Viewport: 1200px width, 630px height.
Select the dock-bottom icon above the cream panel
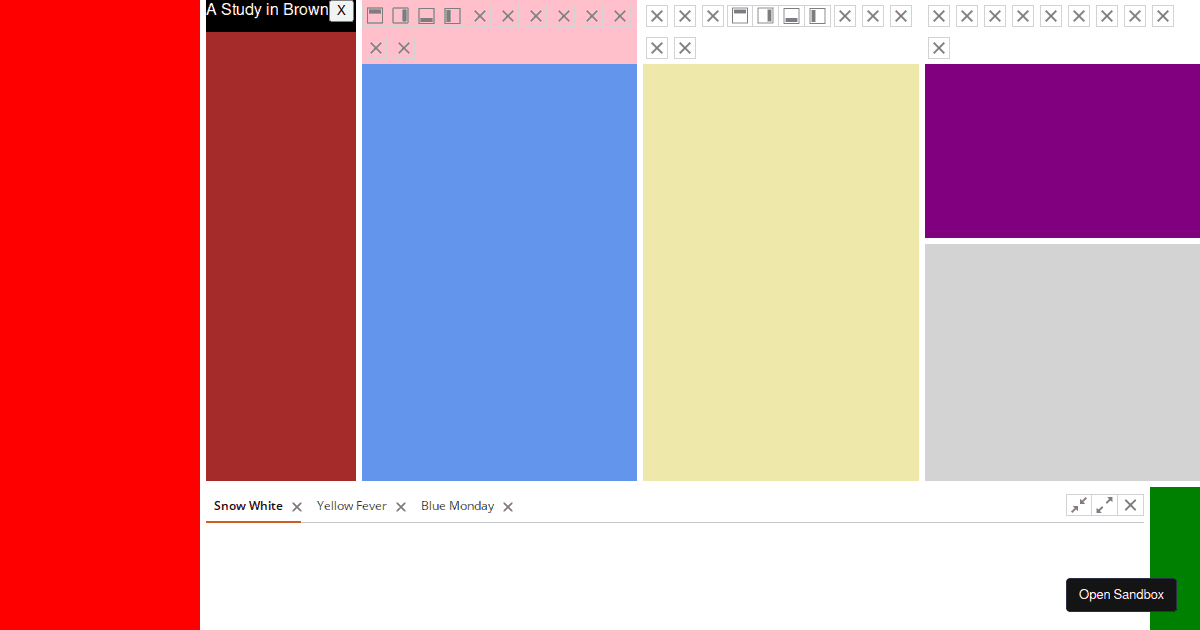pyautogui.click(x=791, y=15)
